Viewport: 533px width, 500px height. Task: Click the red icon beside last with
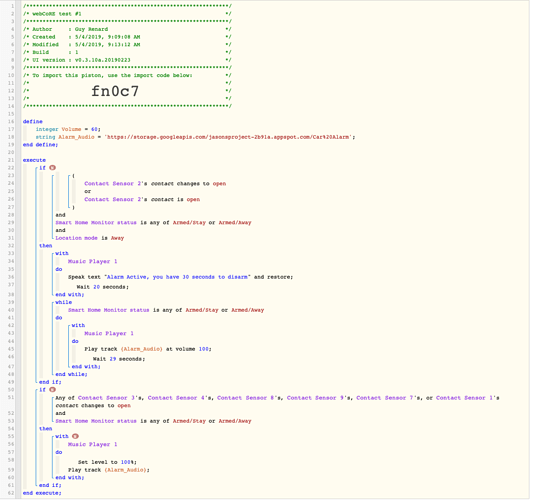pyautogui.click(x=75, y=436)
